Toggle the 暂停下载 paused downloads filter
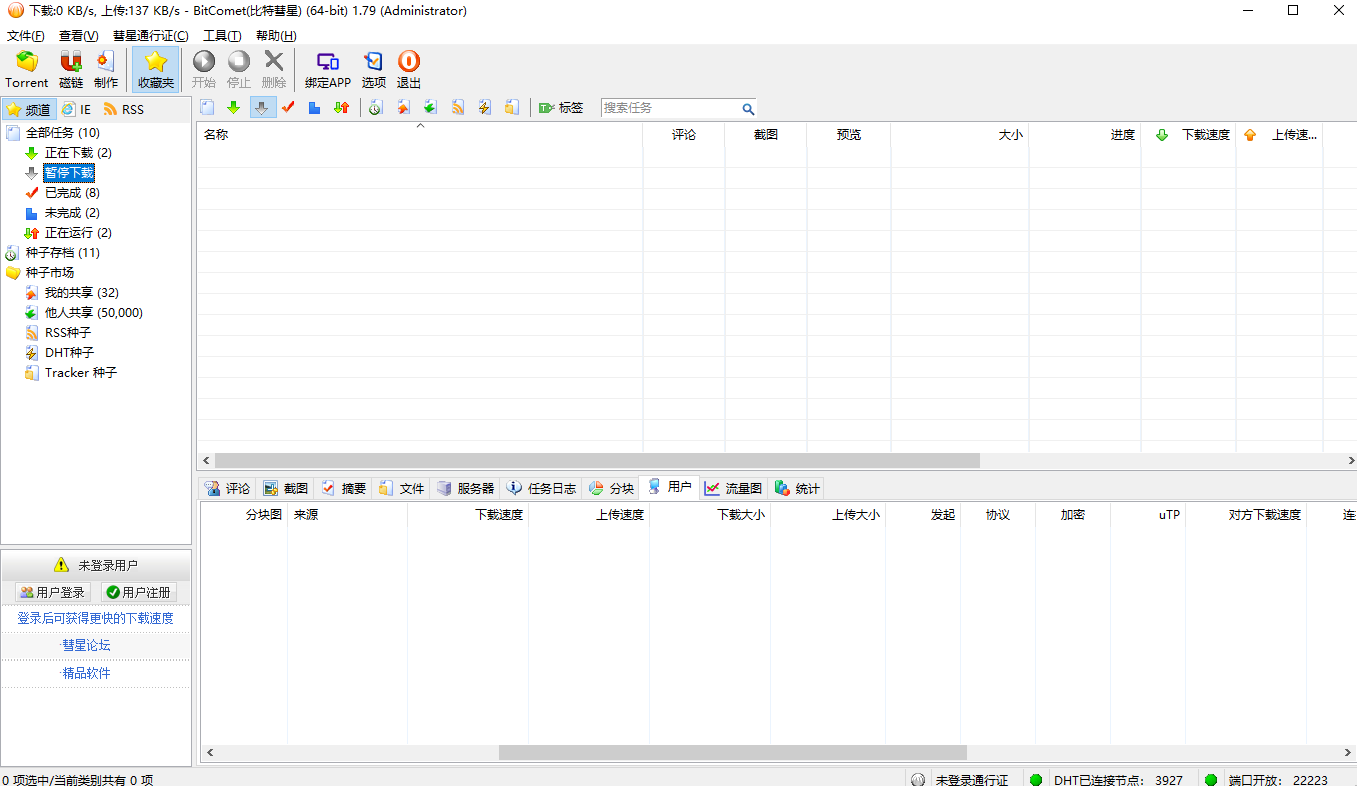 tap(69, 172)
